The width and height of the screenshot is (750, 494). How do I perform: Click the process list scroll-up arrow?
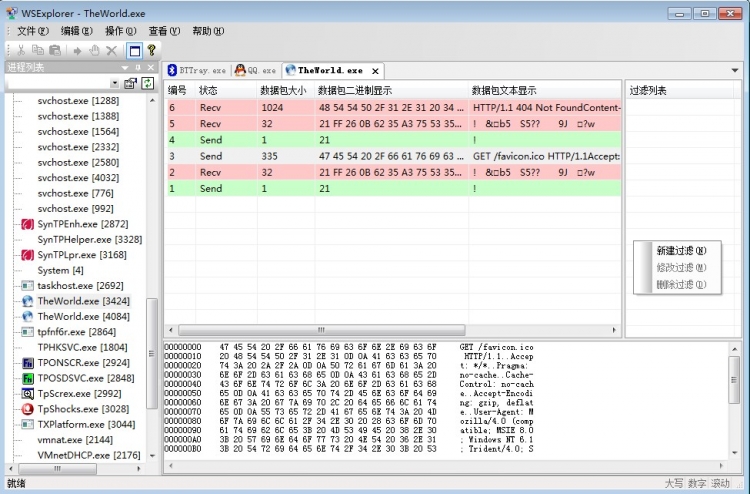click(x=152, y=100)
